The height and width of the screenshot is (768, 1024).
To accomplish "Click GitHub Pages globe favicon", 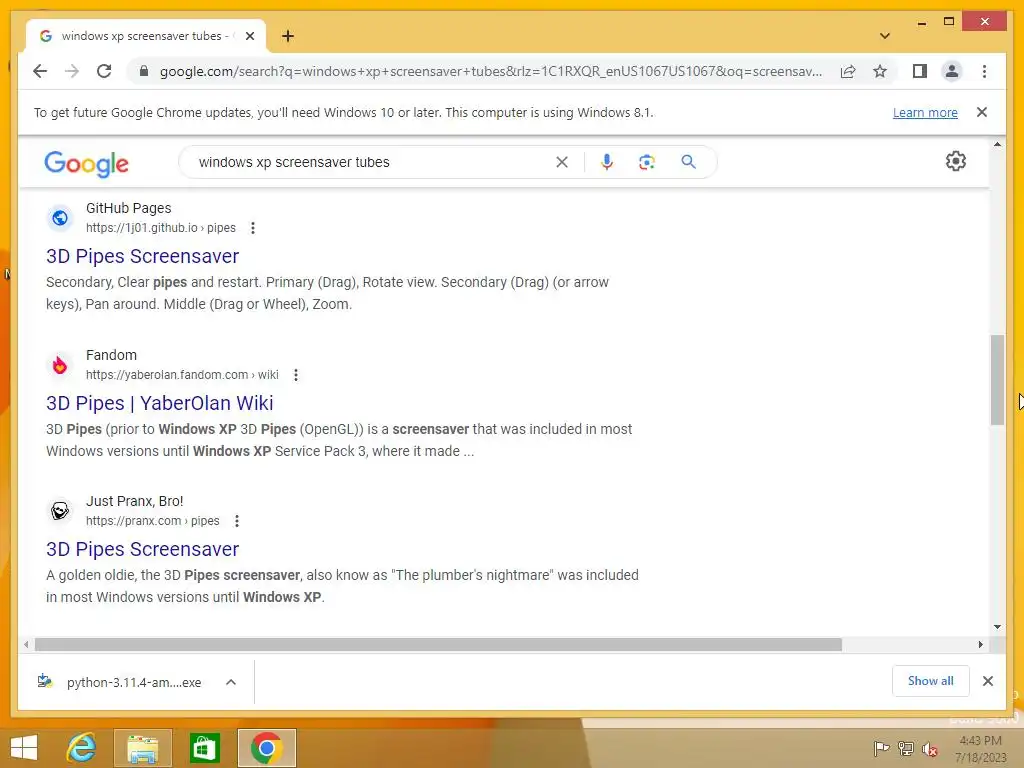I will click(59, 217).
